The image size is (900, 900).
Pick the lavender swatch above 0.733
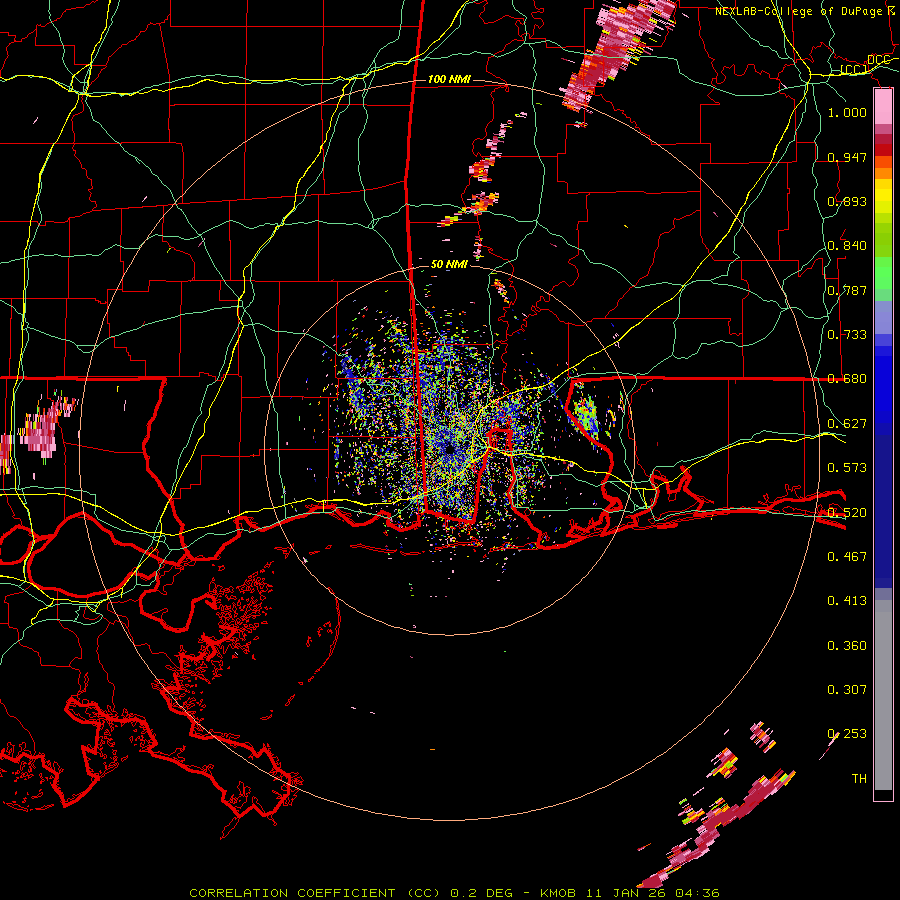click(x=883, y=317)
